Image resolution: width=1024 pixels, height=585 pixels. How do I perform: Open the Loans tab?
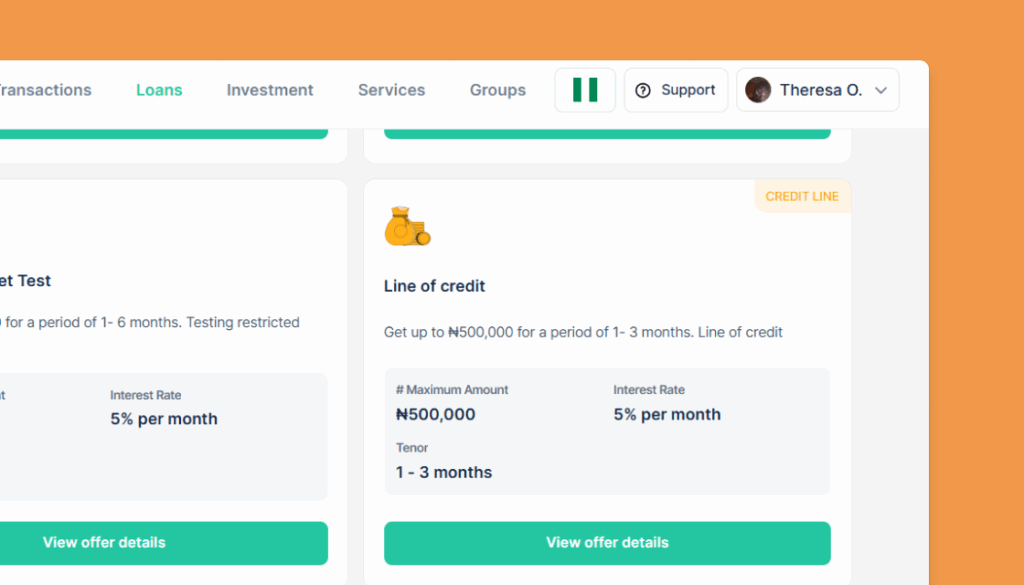pos(159,90)
